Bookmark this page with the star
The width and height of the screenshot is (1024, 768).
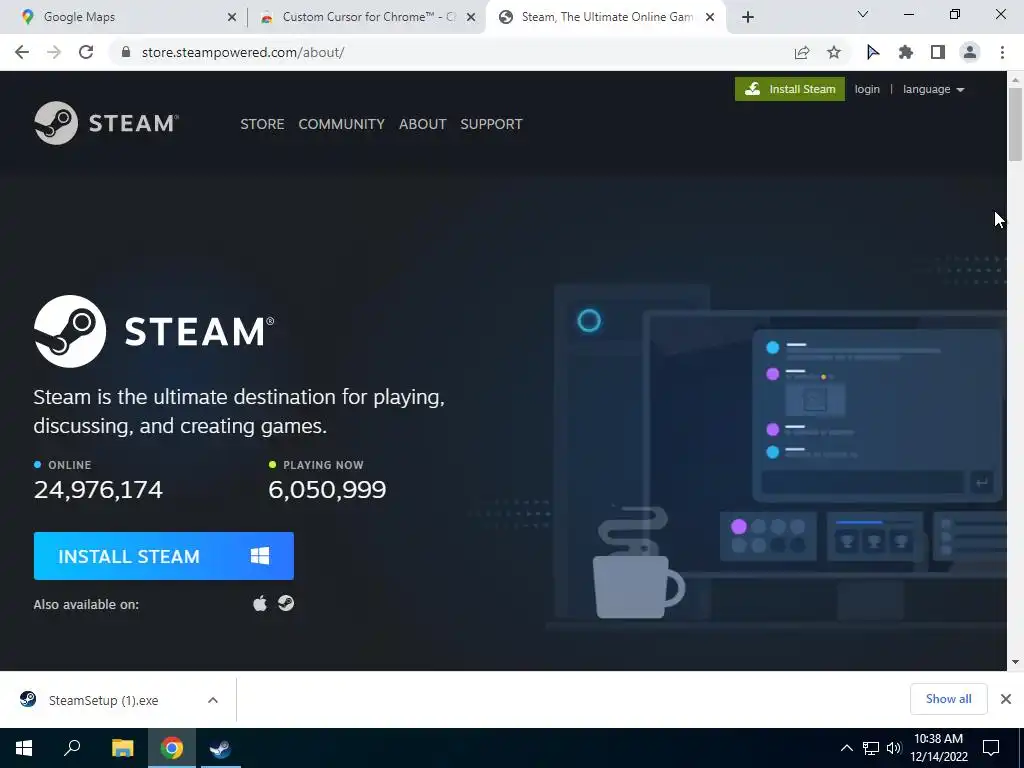[834, 53]
